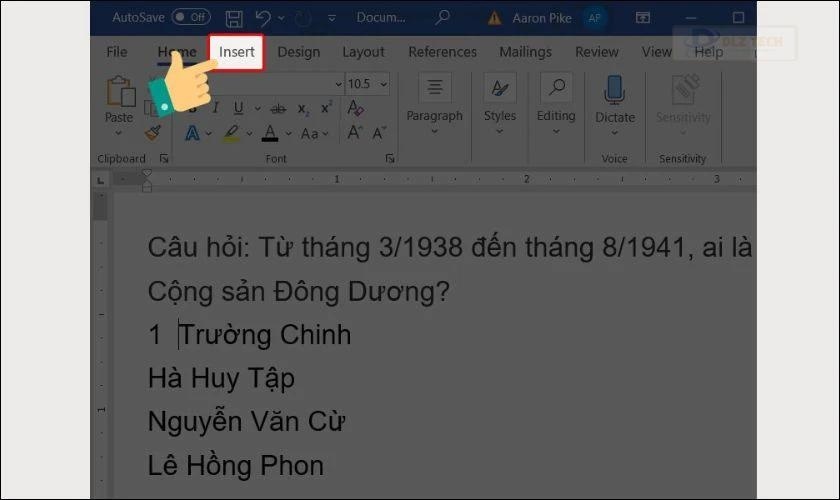Click the tab selector at ruler corner
Image resolution: width=840 pixels, height=500 pixels.
101,181
